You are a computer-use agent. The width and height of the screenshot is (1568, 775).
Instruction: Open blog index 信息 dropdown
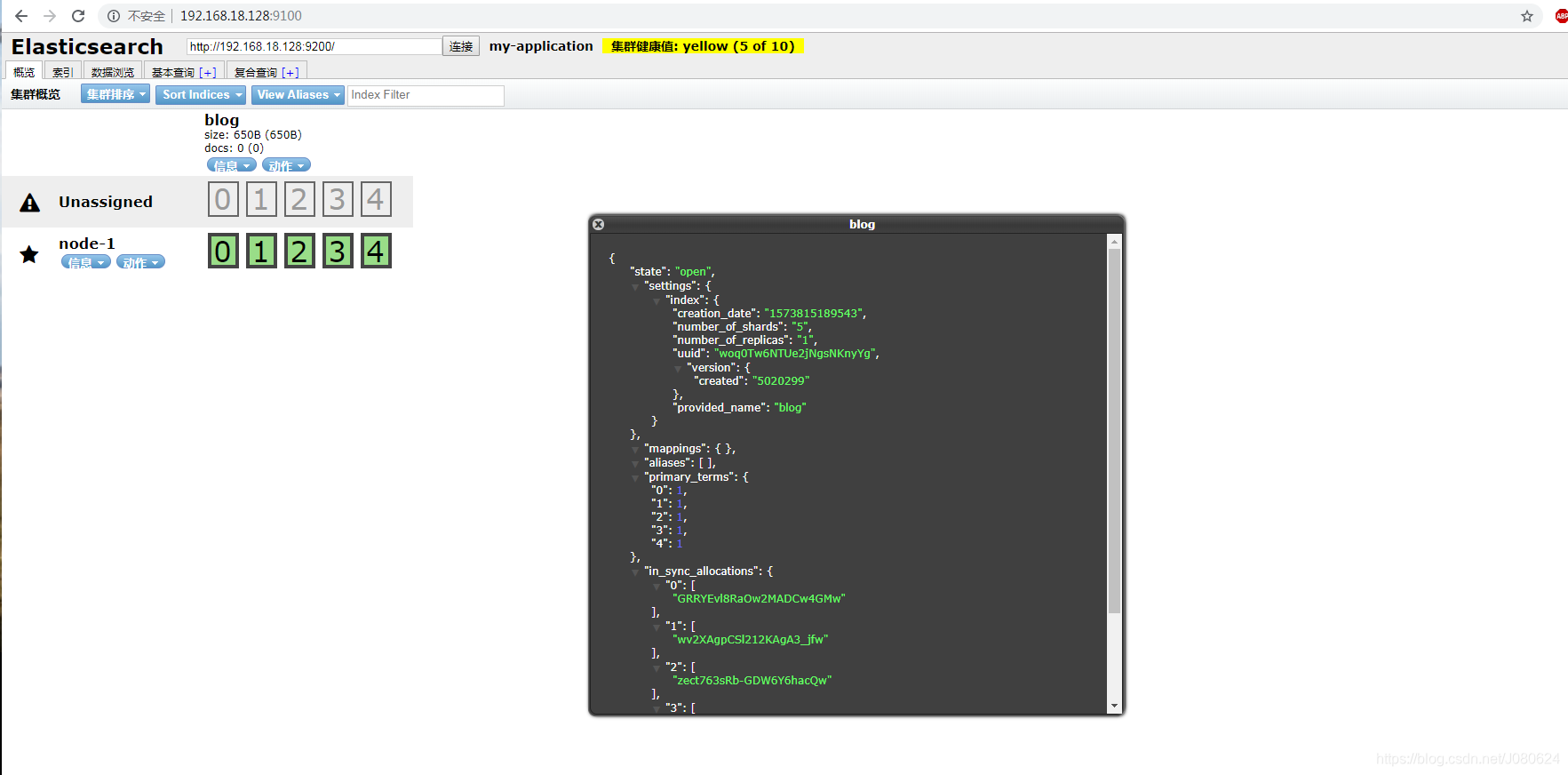(232, 165)
